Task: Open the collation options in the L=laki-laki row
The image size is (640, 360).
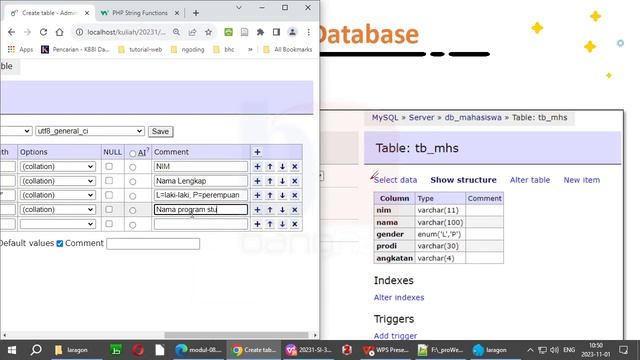Action: (x=58, y=195)
